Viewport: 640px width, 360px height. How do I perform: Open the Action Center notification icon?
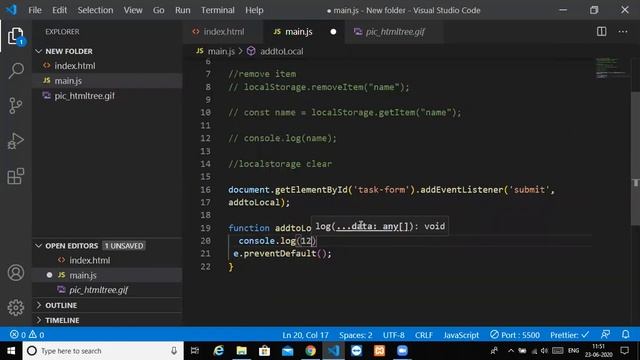pos(624,351)
